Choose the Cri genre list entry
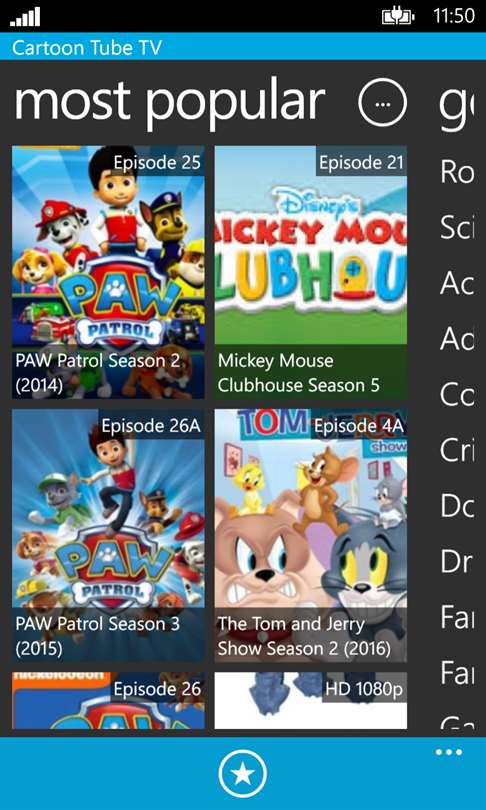The width and height of the screenshot is (486, 810). (x=457, y=450)
